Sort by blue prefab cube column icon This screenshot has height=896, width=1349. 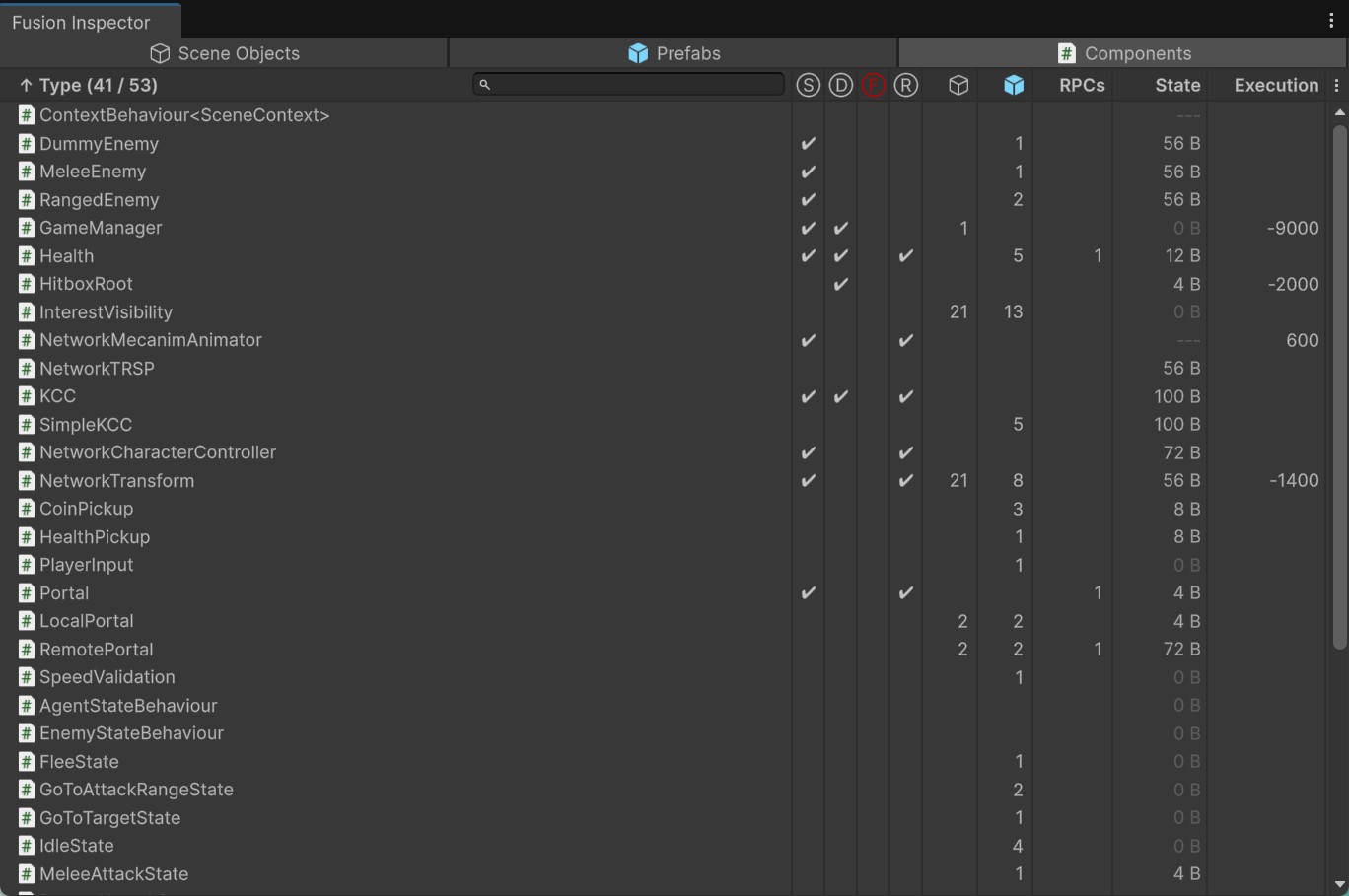(1013, 85)
